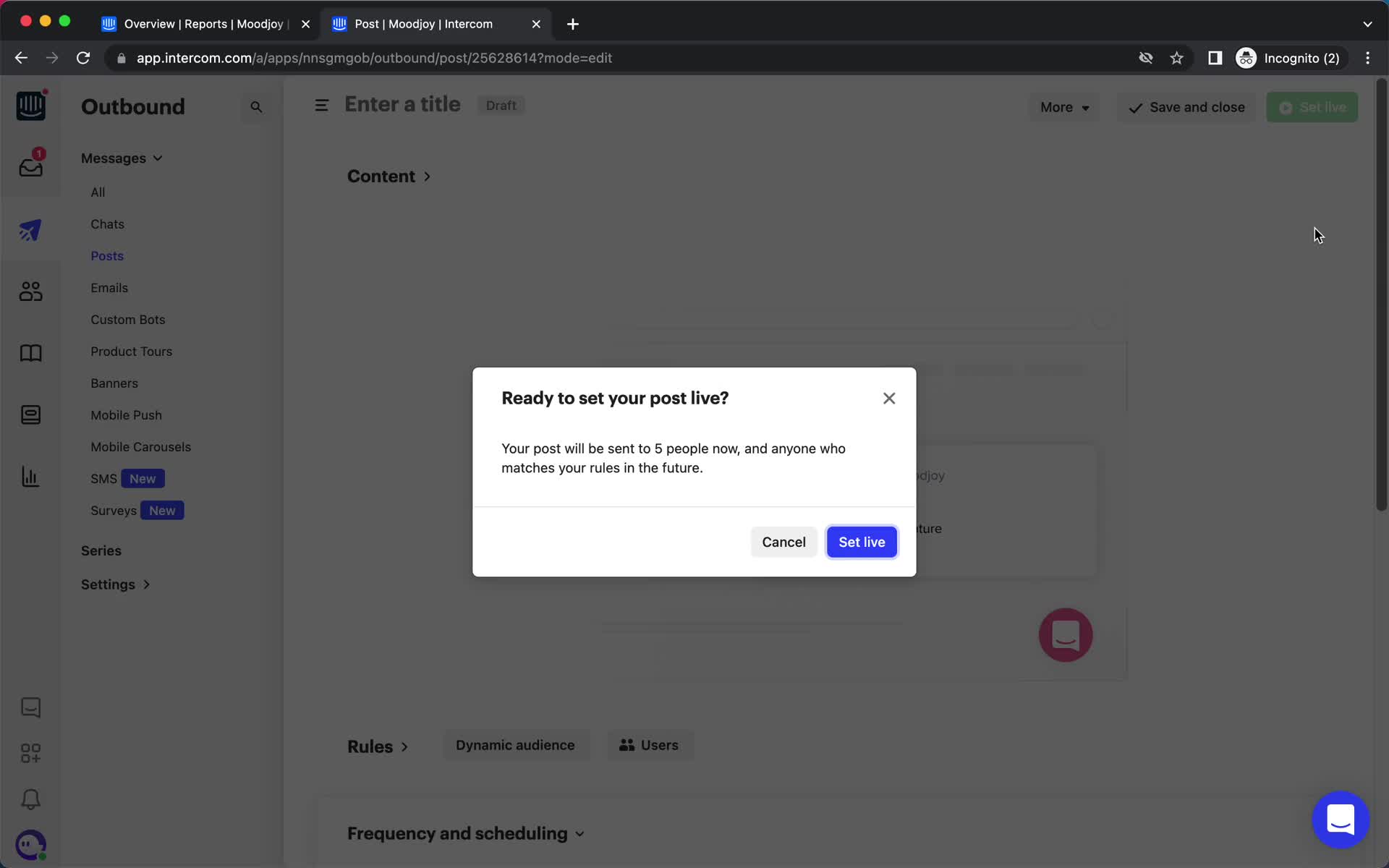
Task: Open the More dropdown menu
Action: pyautogui.click(x=1064, y=107)
